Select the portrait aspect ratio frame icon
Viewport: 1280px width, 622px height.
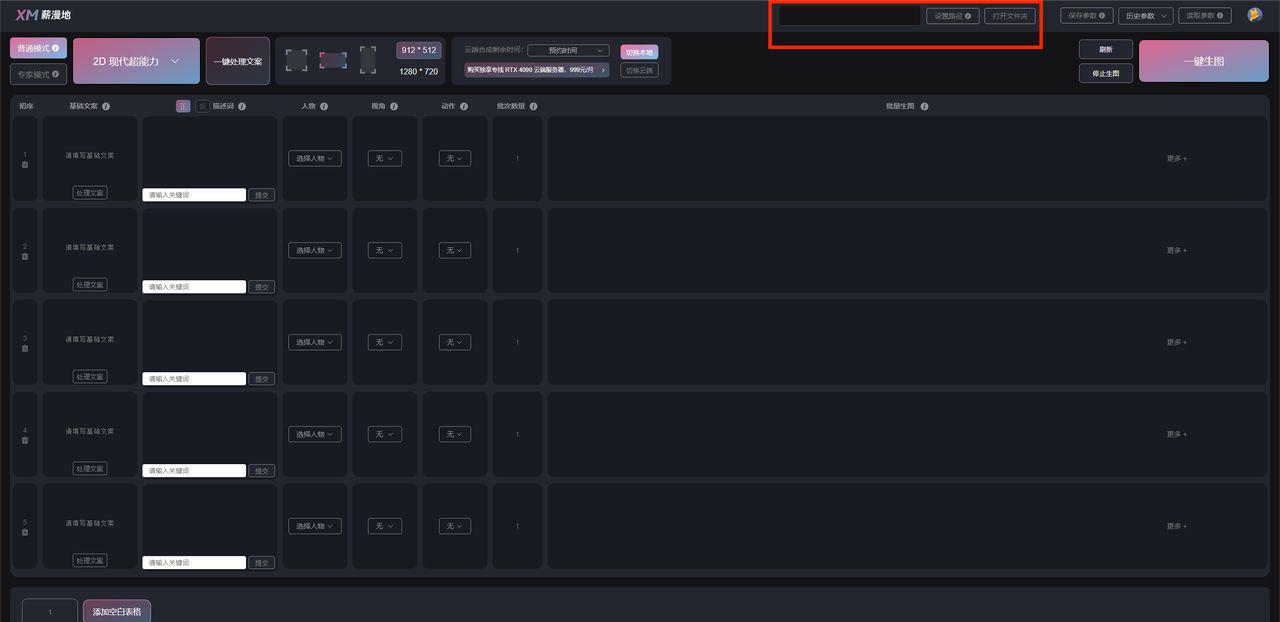[x=368, y=60]
